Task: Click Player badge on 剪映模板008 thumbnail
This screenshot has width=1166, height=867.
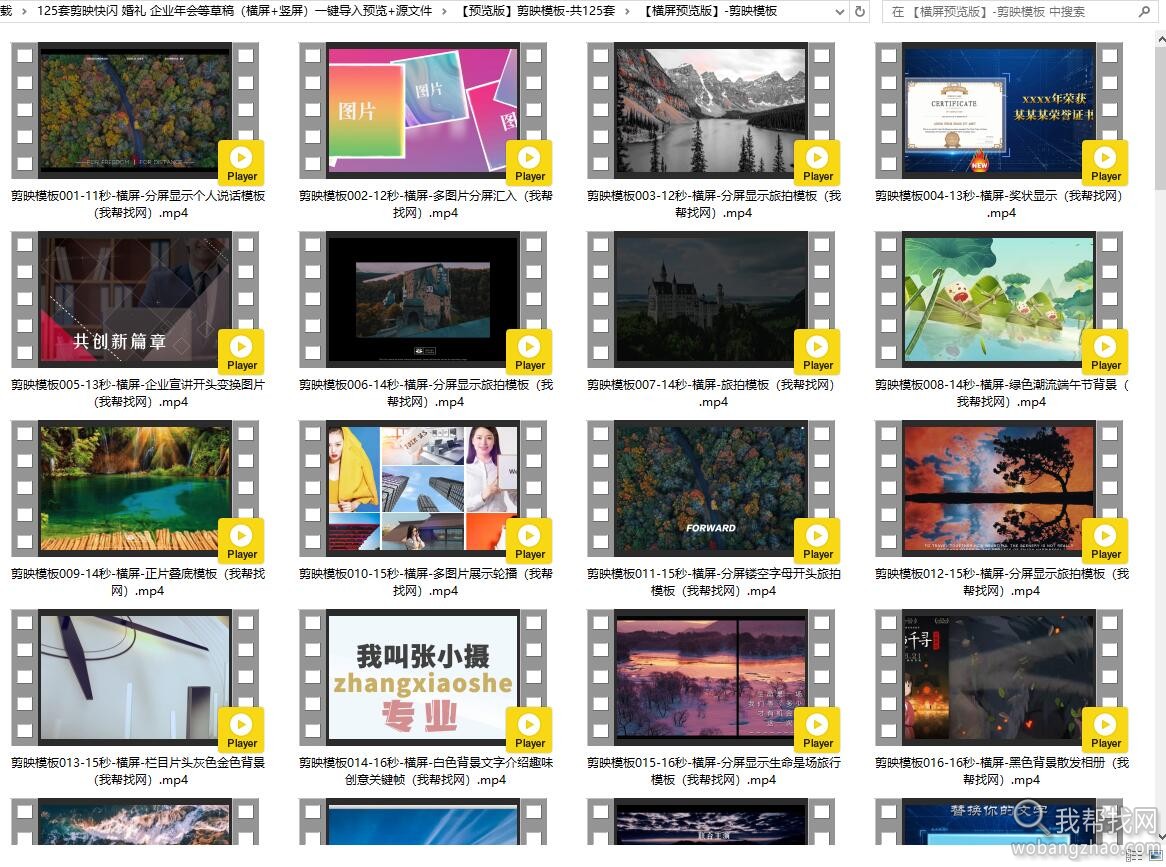Action: (1105, 352)
